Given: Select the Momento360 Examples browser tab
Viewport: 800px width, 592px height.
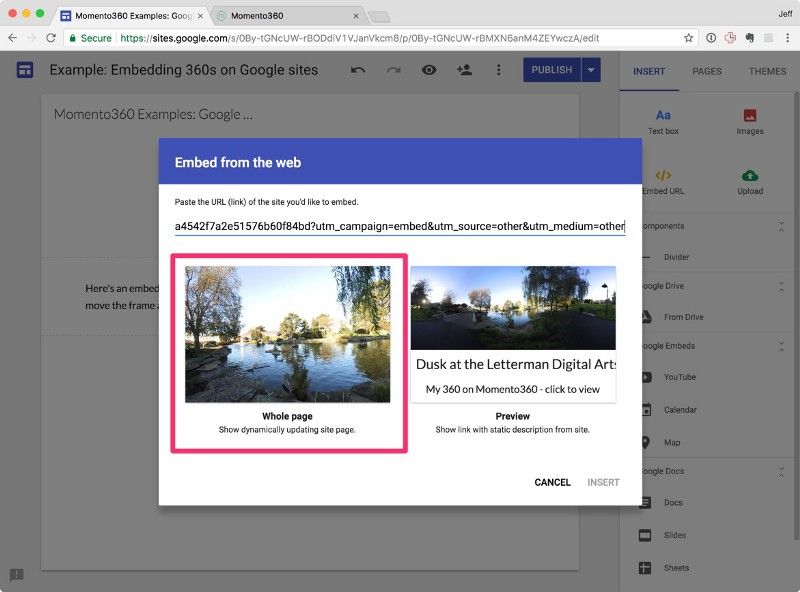Looking at the screenshot, I should point(132,16).
